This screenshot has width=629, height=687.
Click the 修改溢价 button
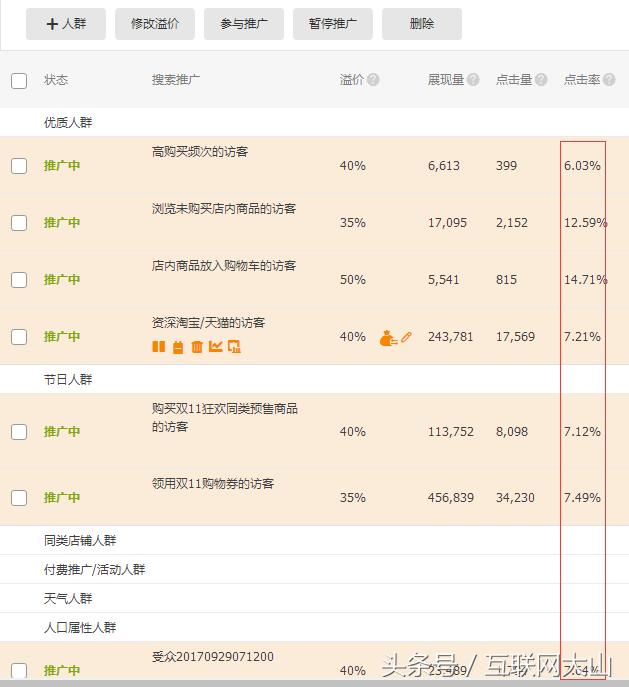(155, 24)
